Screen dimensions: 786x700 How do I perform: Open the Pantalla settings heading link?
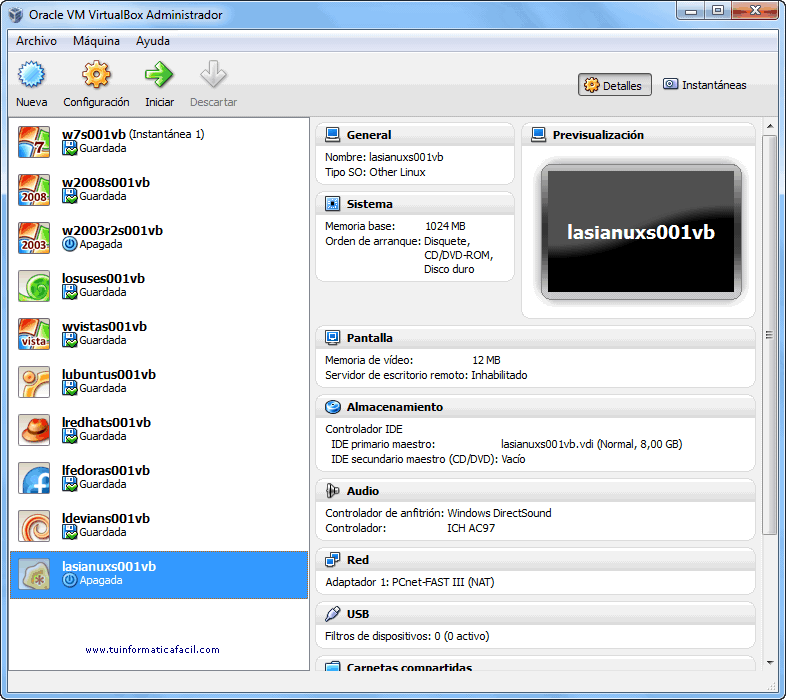point(369,338)
